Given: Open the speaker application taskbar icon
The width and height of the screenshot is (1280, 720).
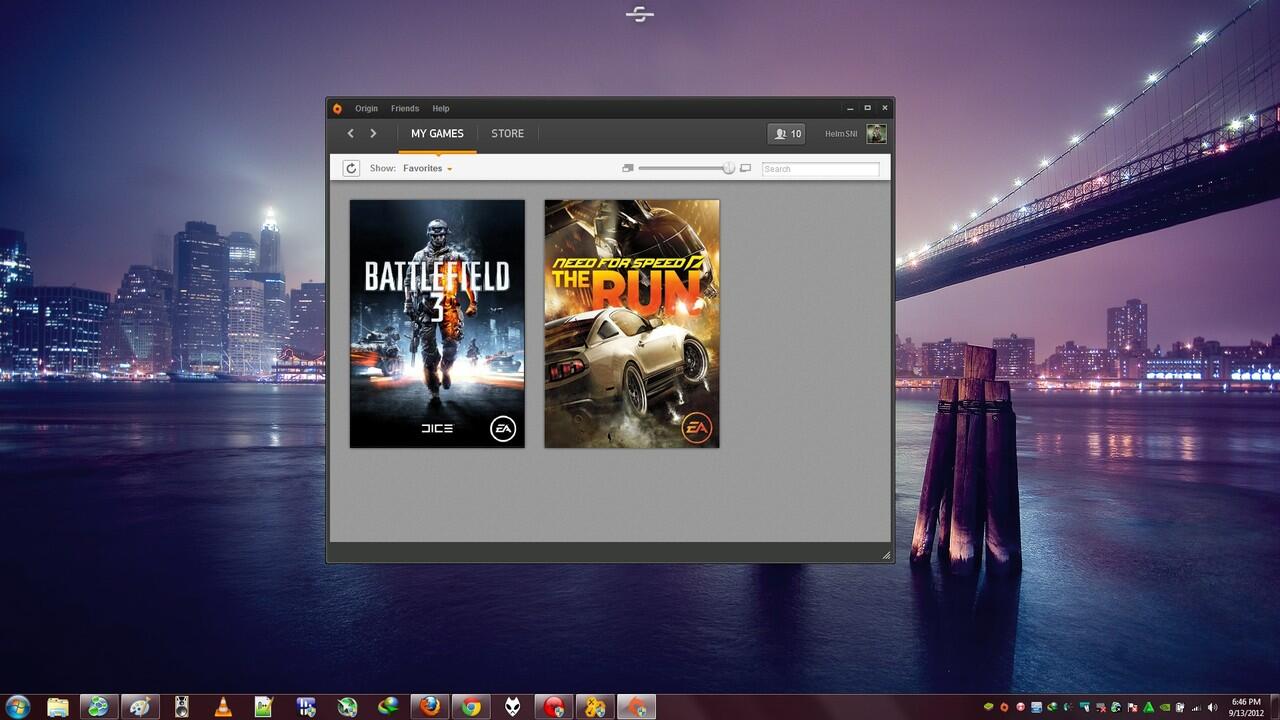Looking at the screenshot, I should click(x=181, y=707).
